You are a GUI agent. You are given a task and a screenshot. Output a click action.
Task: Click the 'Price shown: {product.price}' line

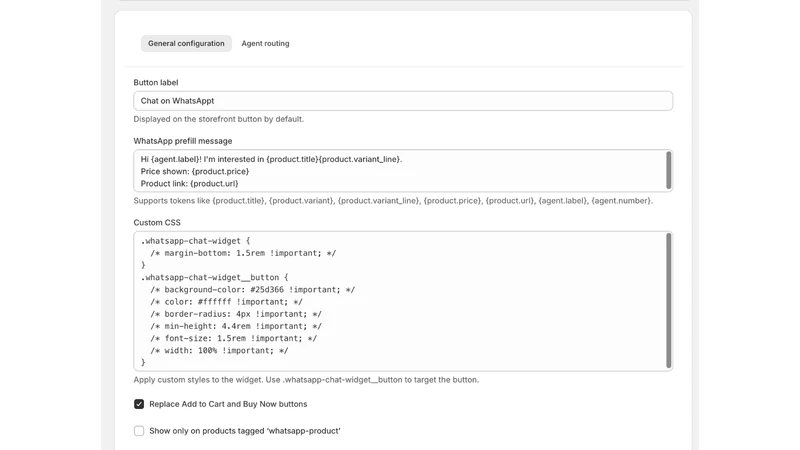tap(195, 171)
